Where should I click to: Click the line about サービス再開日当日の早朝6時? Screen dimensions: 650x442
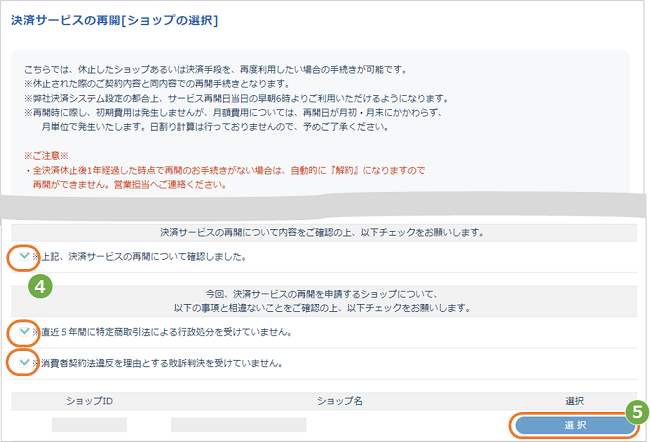[x=236, y=99]
